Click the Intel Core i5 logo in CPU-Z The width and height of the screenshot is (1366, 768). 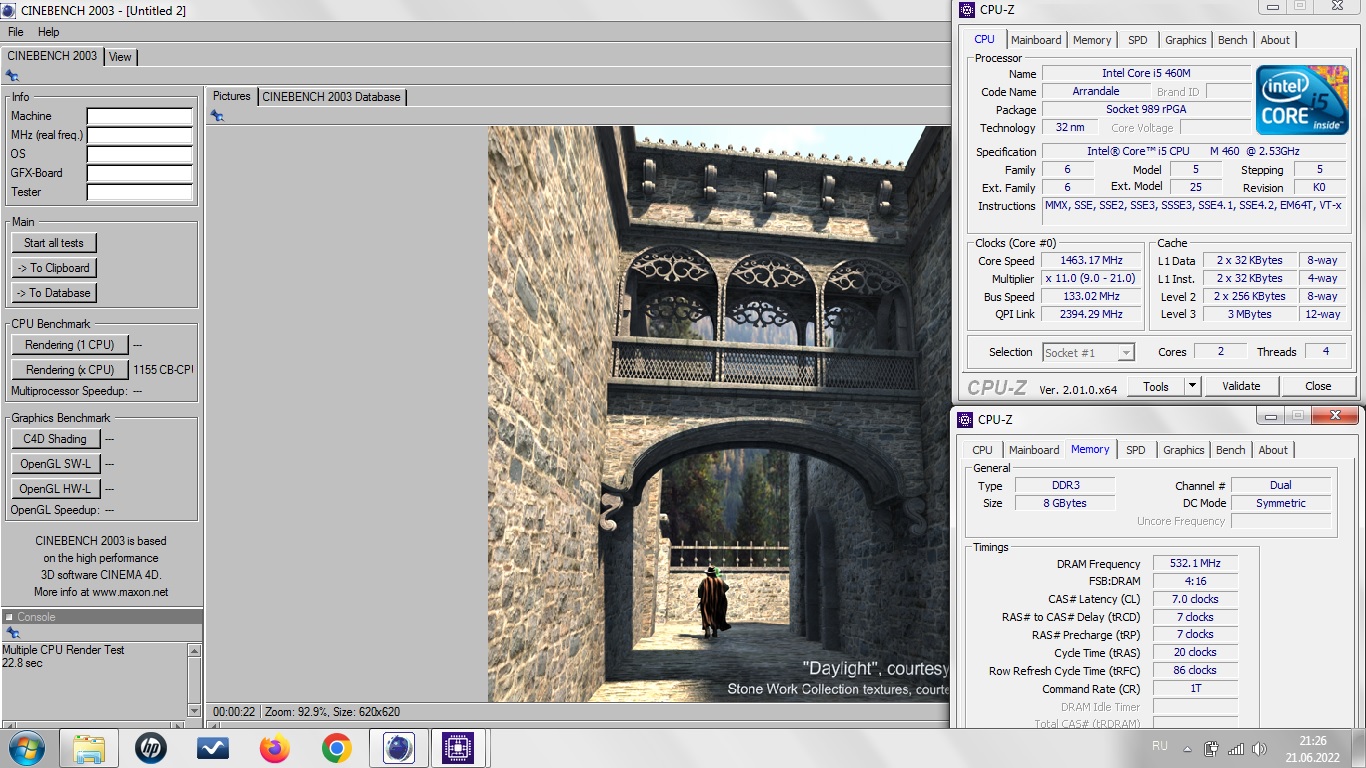tap(1302, 100)
